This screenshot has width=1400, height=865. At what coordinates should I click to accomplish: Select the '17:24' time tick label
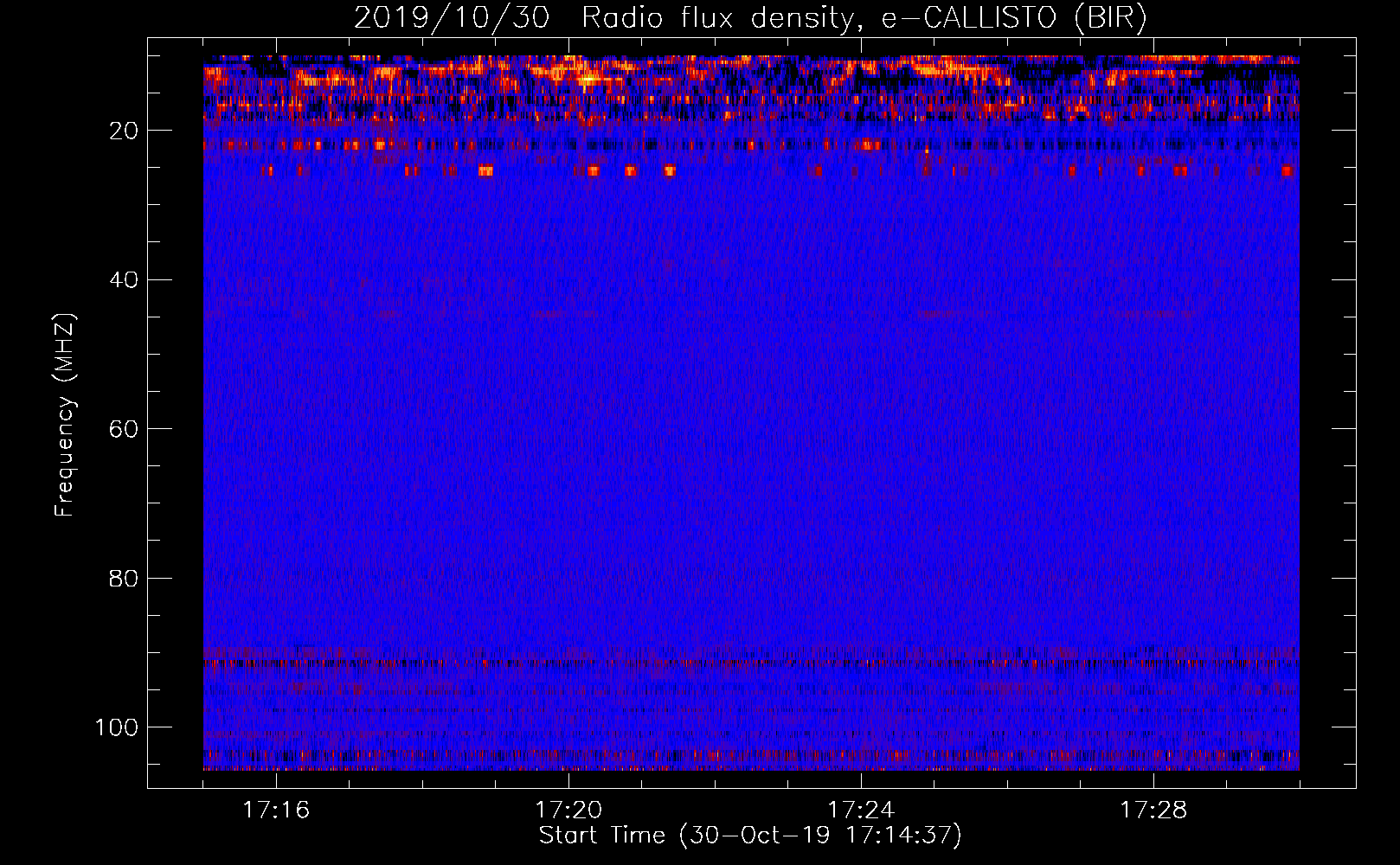pos(861,811)
